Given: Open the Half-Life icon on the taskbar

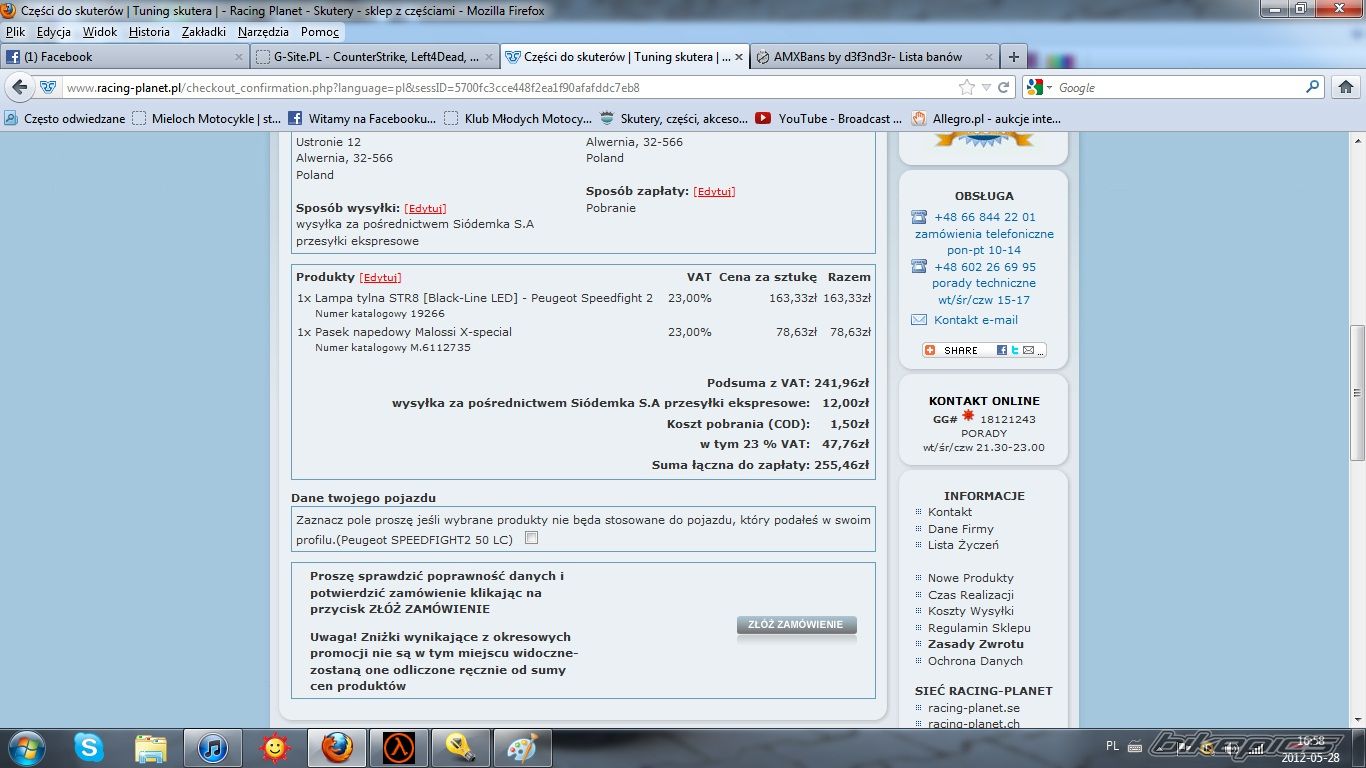Looking at the screenshot, I should point(399,748).
